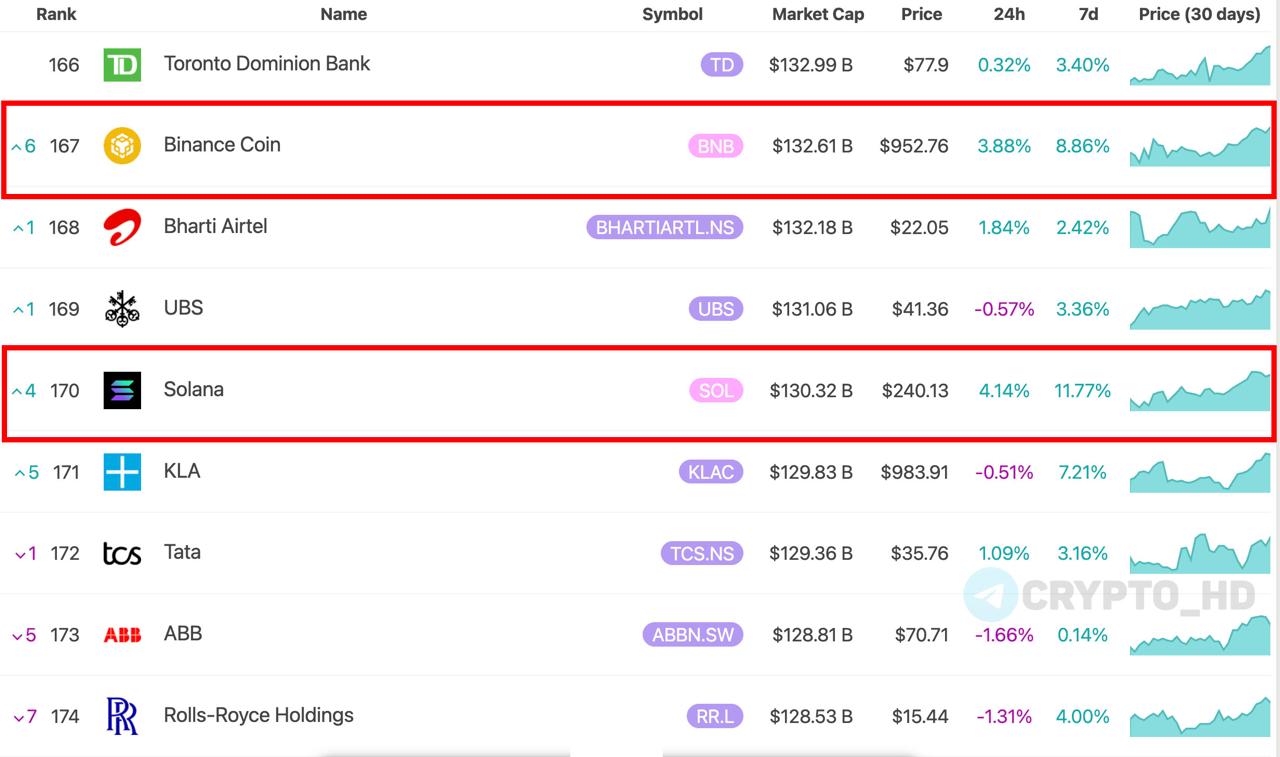The width and height of the screenshot is (1280, 757).
Task: Sort by Market Cap column header
Action: [x=818, y=14]
